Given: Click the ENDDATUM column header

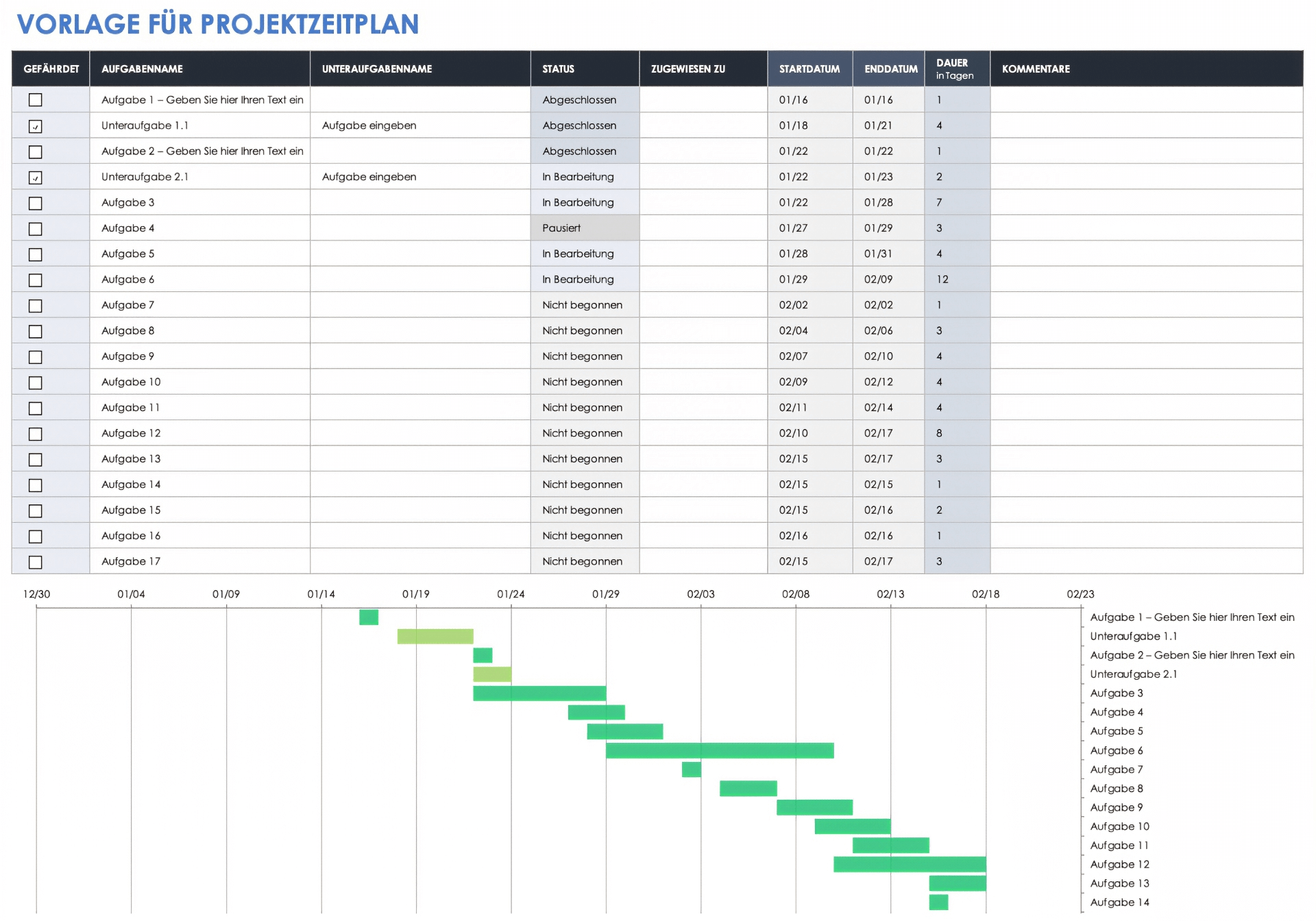Looking at the screenshot, I should click(x=889, y=69).
